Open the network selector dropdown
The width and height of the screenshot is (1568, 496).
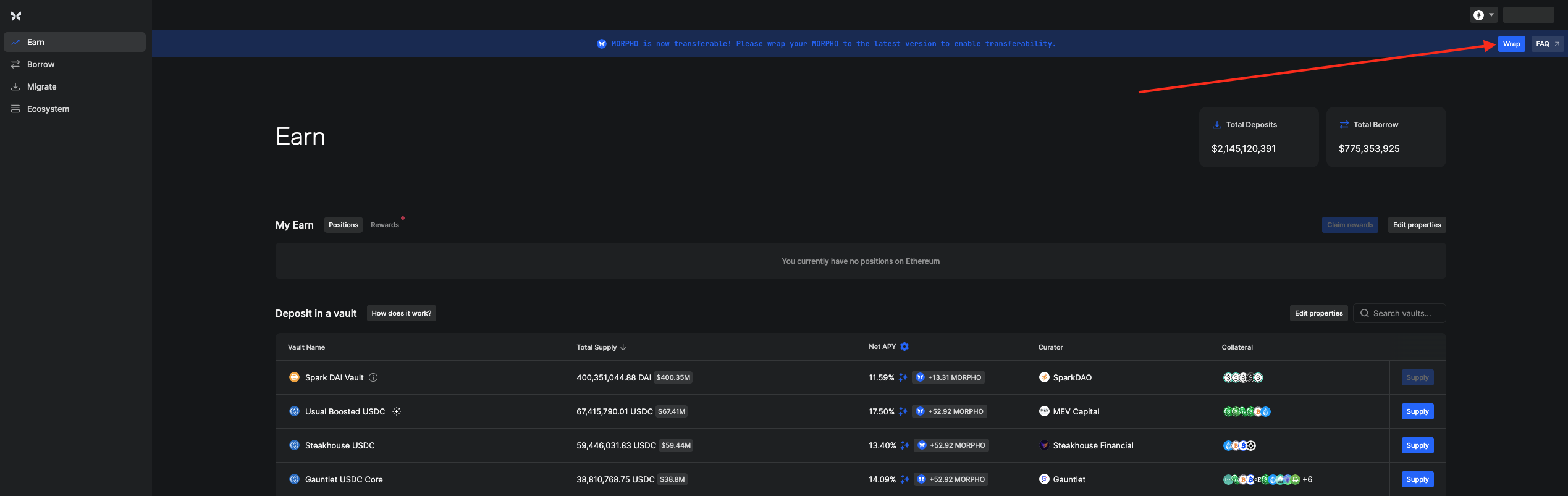[x=1483, y=15]
